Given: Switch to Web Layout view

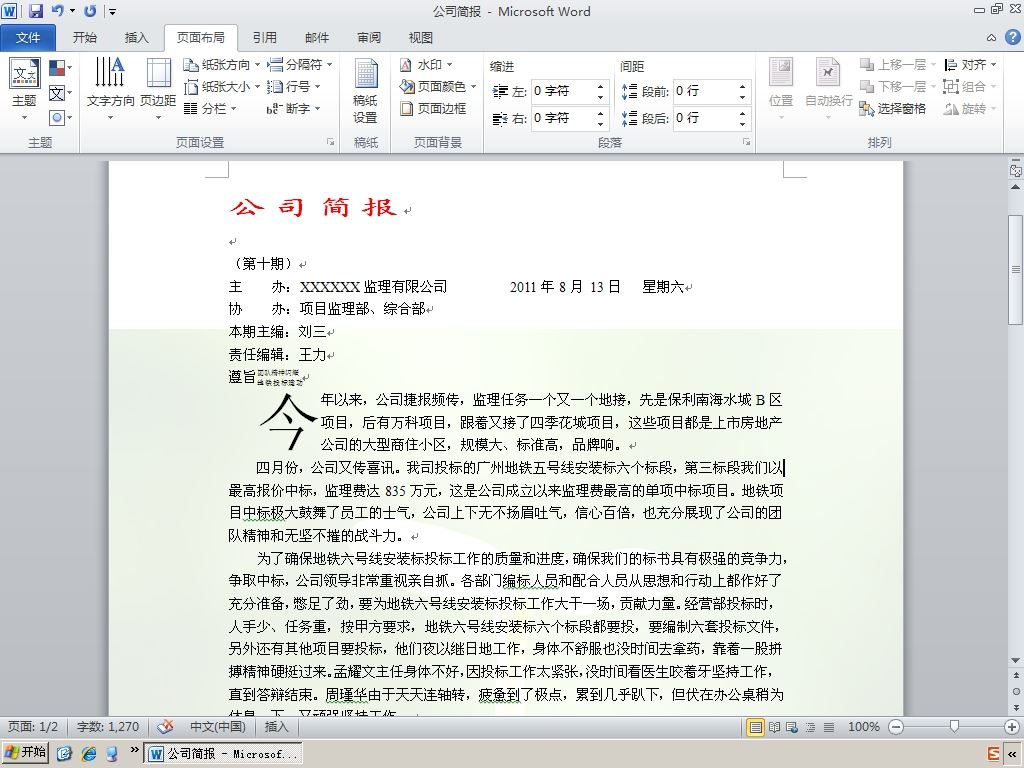Looking at the screenshot, I should (x=792, y=727).
